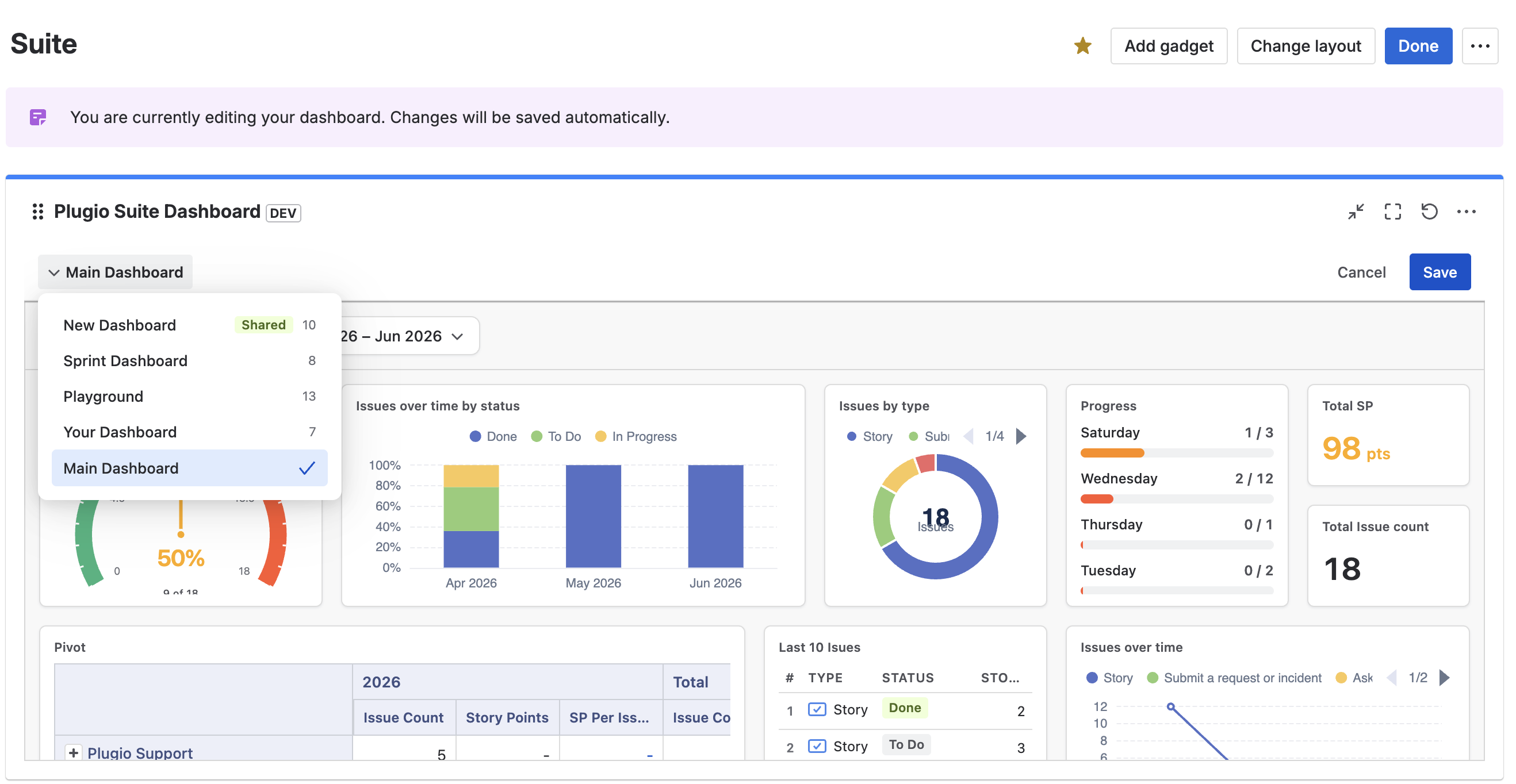This screenshot has width=1516, height=784.
Task: Toggle the Submit a request or incident series
Action: click(1234, 678)
